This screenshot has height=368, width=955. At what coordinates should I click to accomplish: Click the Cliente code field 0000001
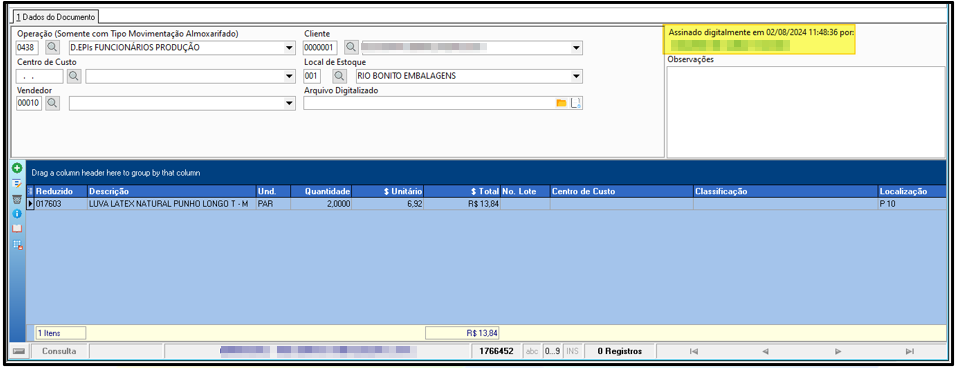[x=320, y=48]
